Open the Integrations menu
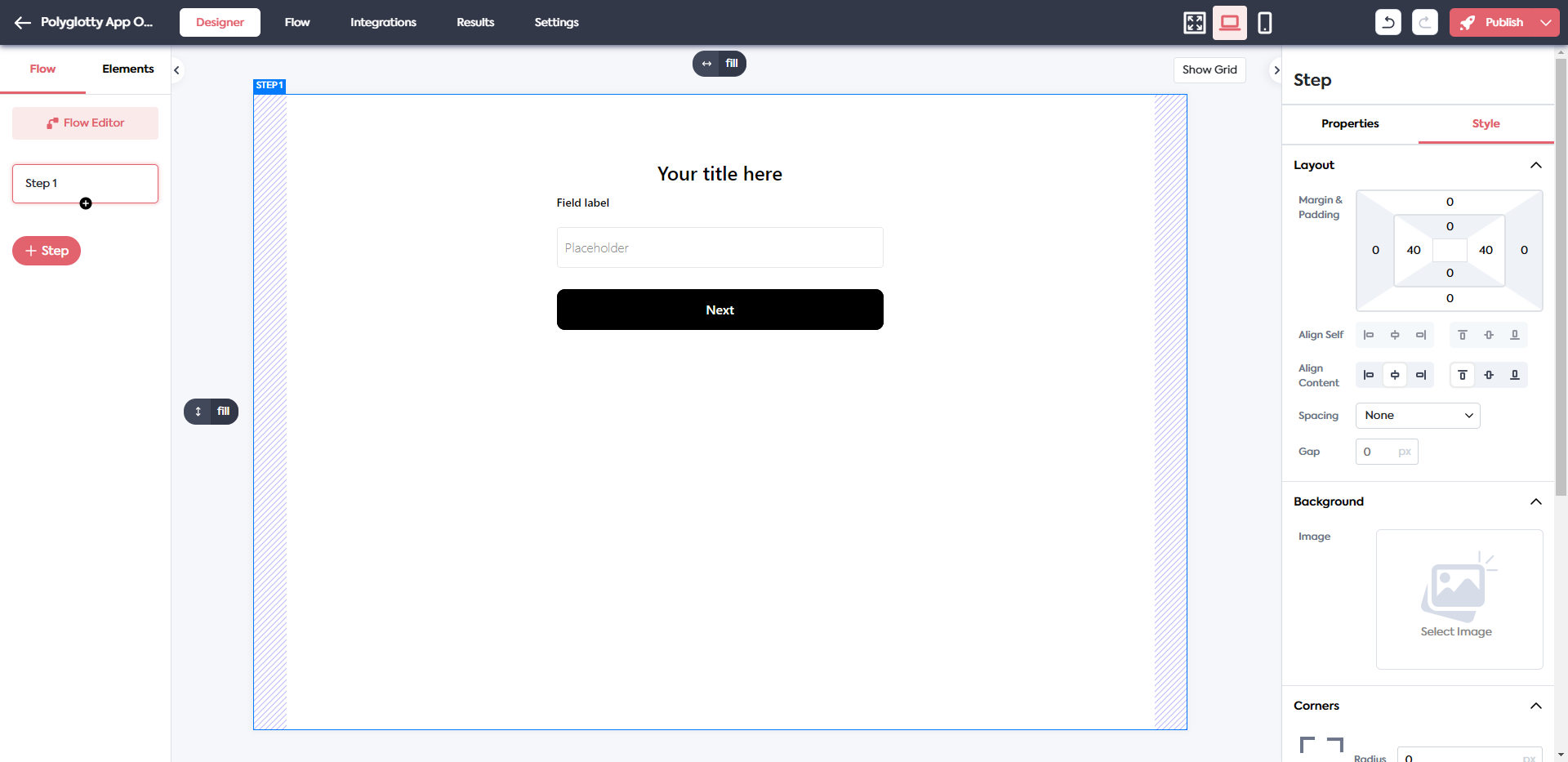 click(x=383, y=22)
